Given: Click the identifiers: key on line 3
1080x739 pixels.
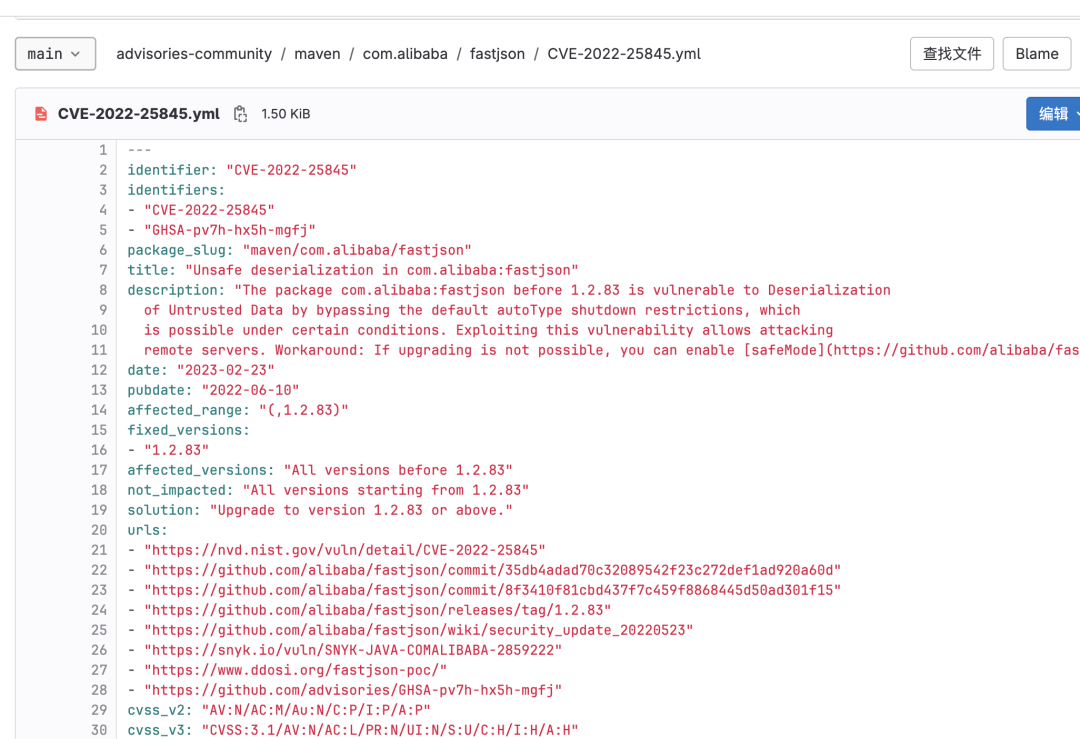Looking at the screenshot, I should pyautogui.click(x=176, y=190).
